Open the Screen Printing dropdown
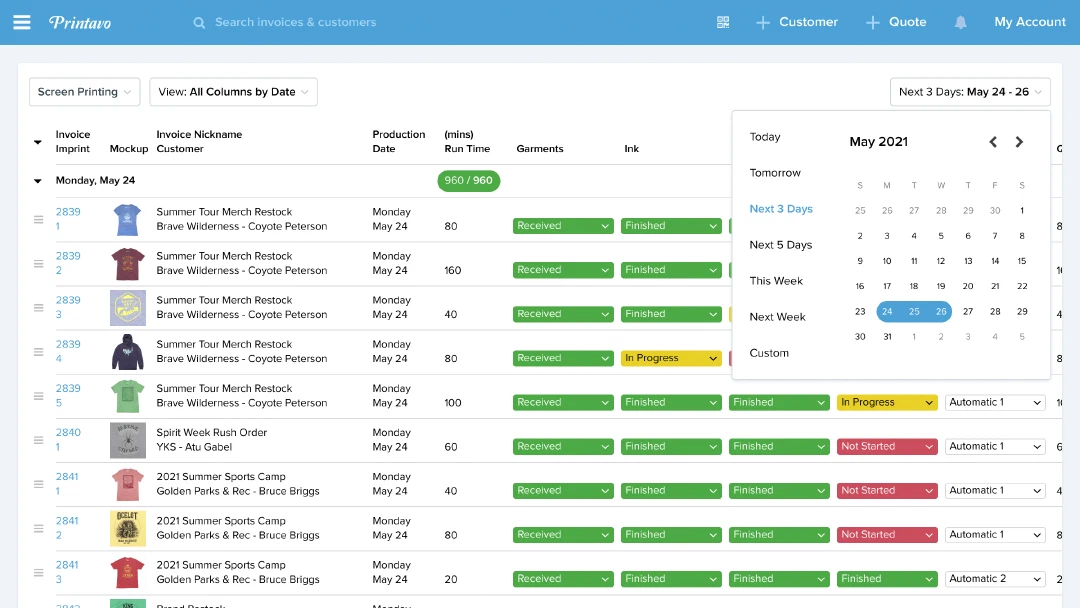This screenshot has width=1080, height=608. pos(85,92)
